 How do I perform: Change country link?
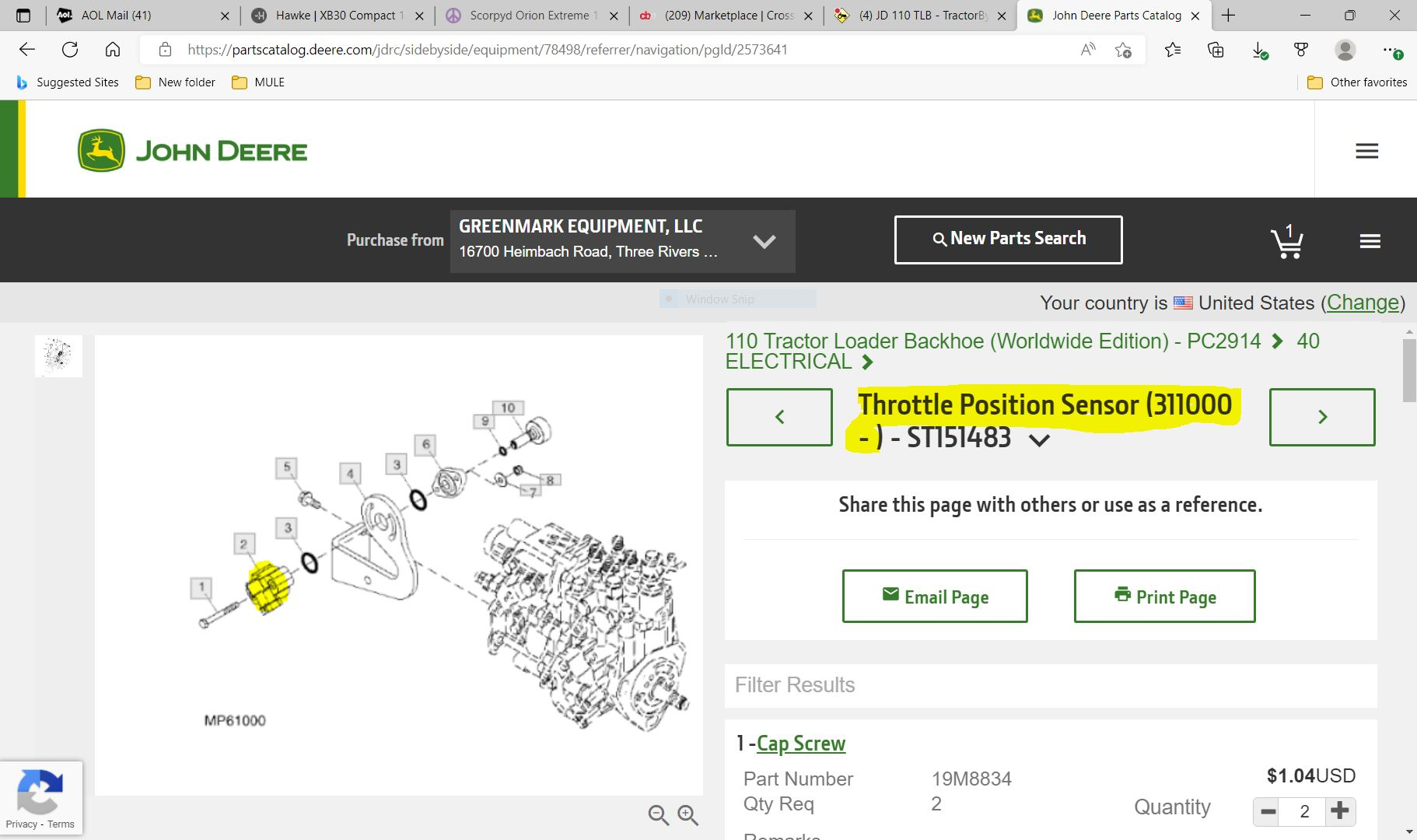1363,303
